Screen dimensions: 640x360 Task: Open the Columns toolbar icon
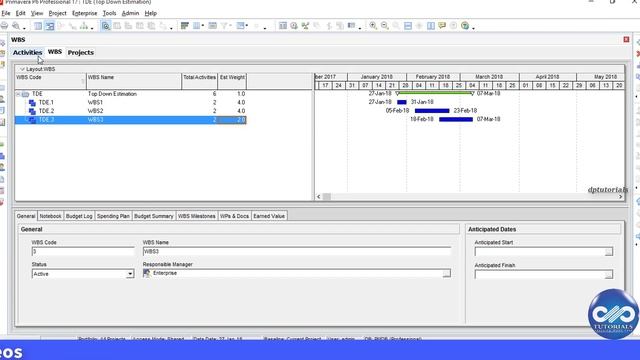click(196, 26)
